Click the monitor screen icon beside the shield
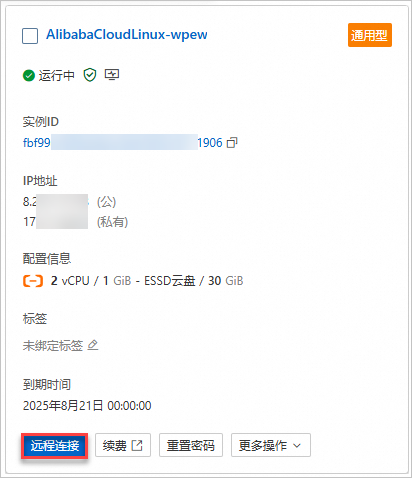 click(x=112, y=75)
